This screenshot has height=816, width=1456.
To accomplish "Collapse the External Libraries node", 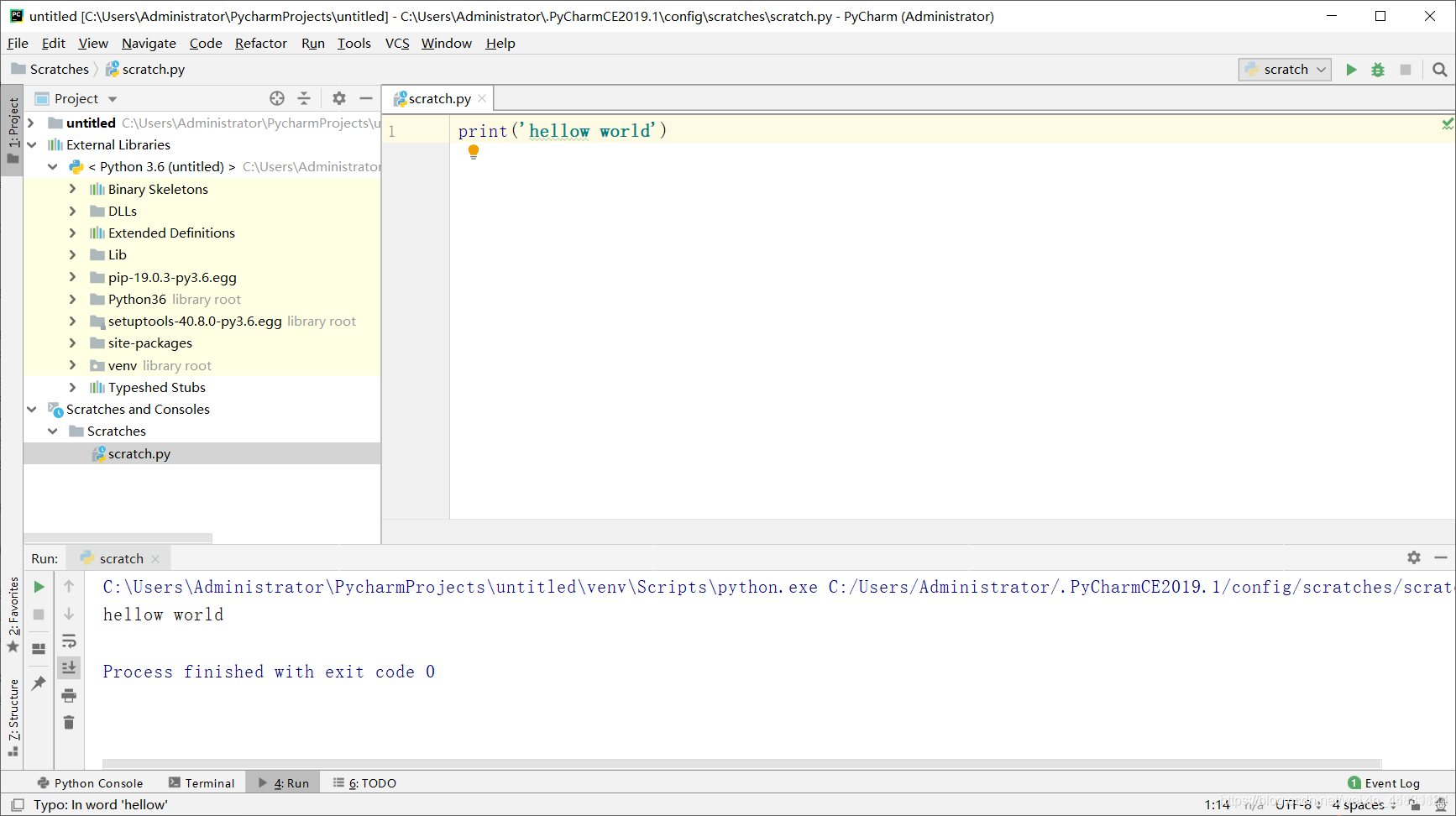I will [31, 144].
